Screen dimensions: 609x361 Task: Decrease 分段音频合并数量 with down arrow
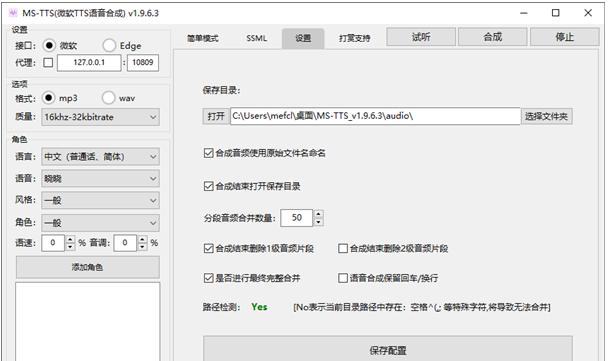pos(318,222)
